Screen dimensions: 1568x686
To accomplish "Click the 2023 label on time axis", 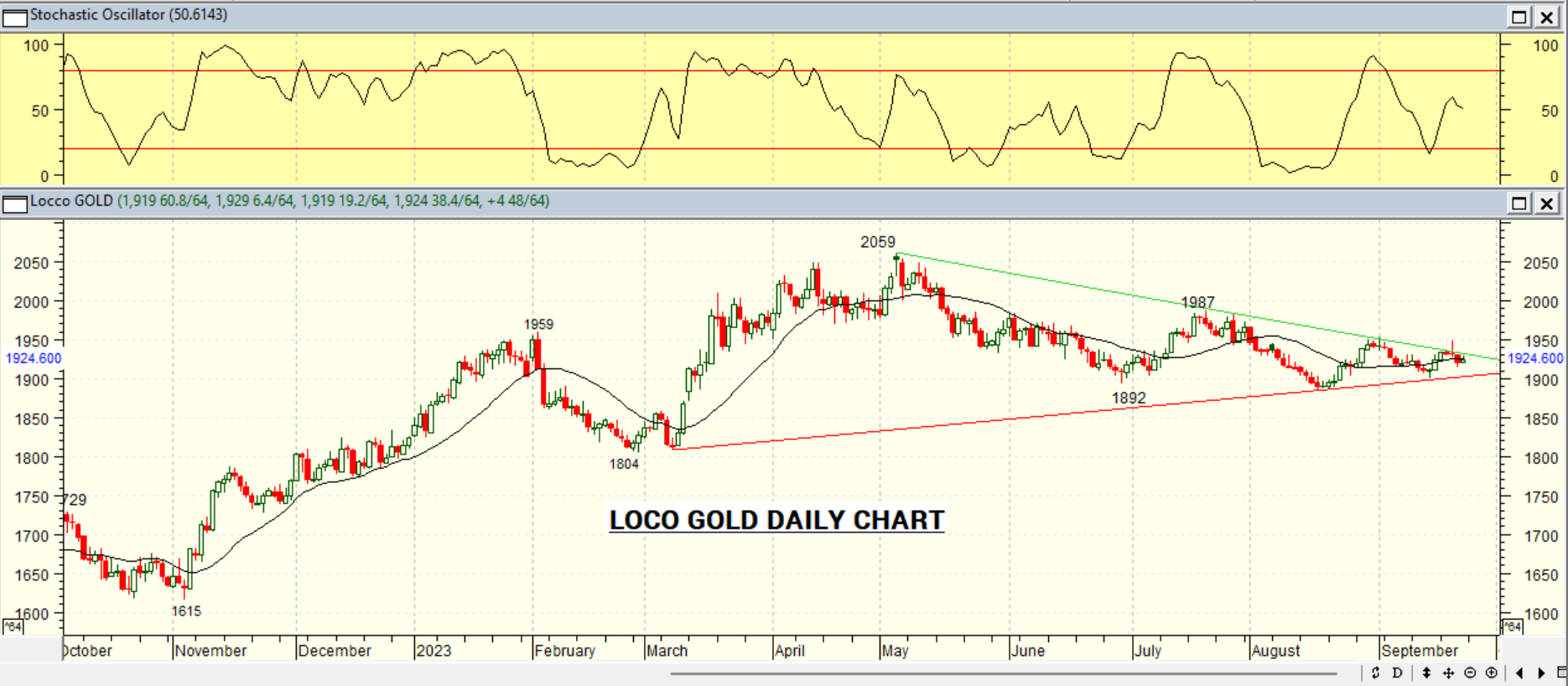I will click(434, 651).
